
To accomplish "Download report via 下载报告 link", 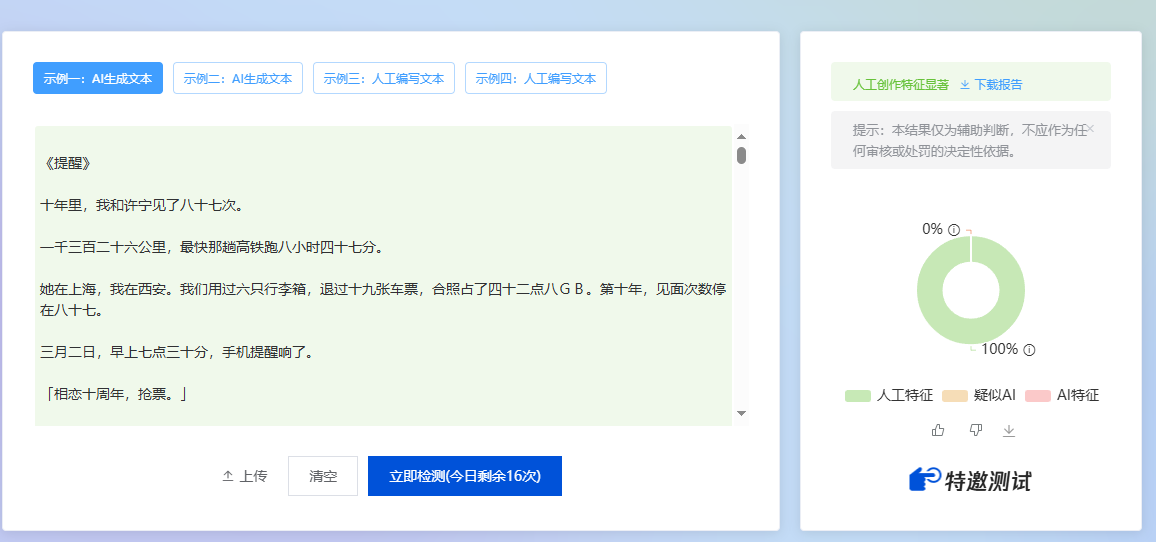I will 991,84.
